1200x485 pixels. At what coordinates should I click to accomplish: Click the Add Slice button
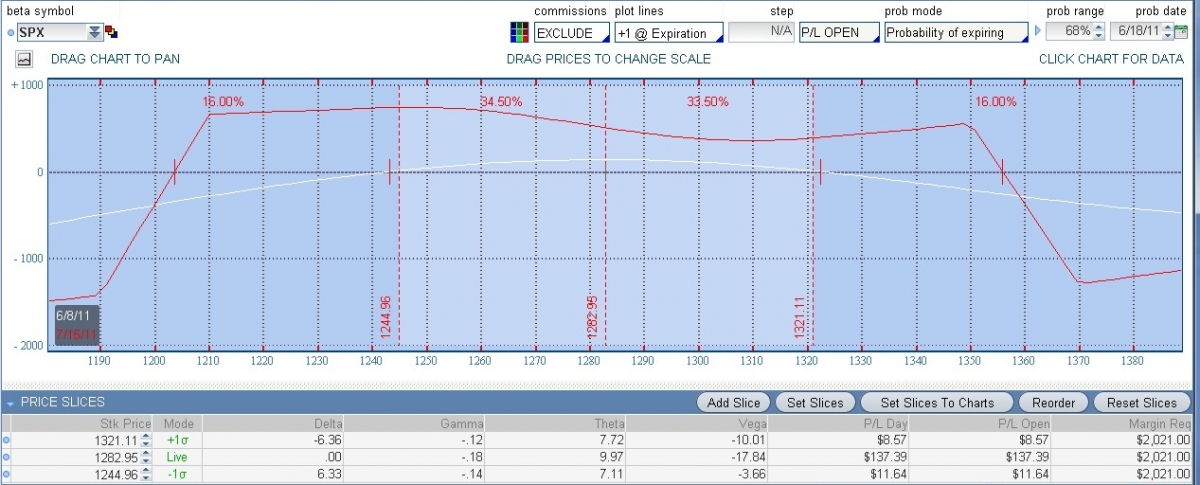coord(734,403)
